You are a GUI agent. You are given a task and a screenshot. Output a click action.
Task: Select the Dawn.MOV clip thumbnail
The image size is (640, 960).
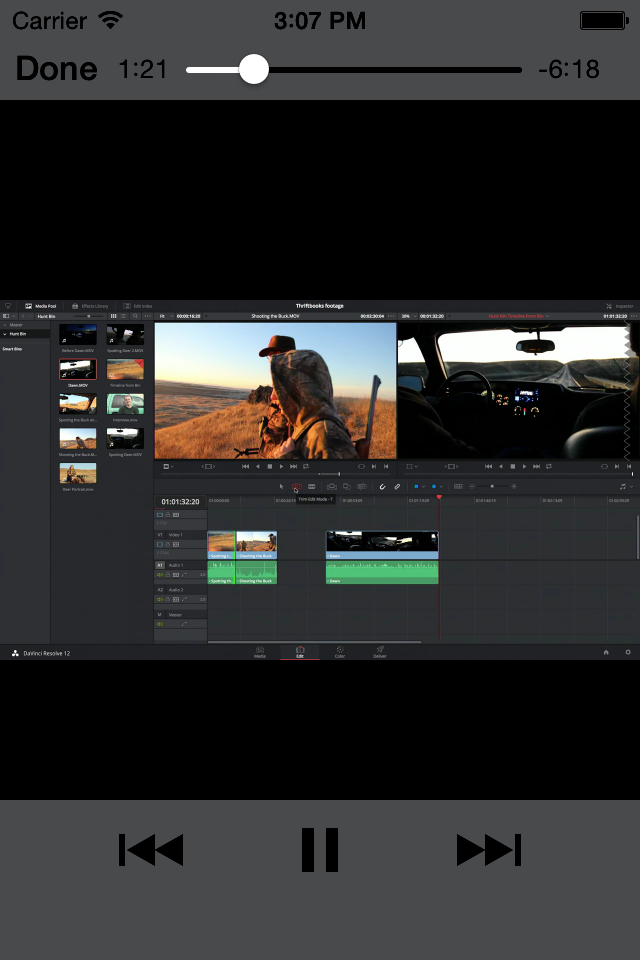[78, 369]
